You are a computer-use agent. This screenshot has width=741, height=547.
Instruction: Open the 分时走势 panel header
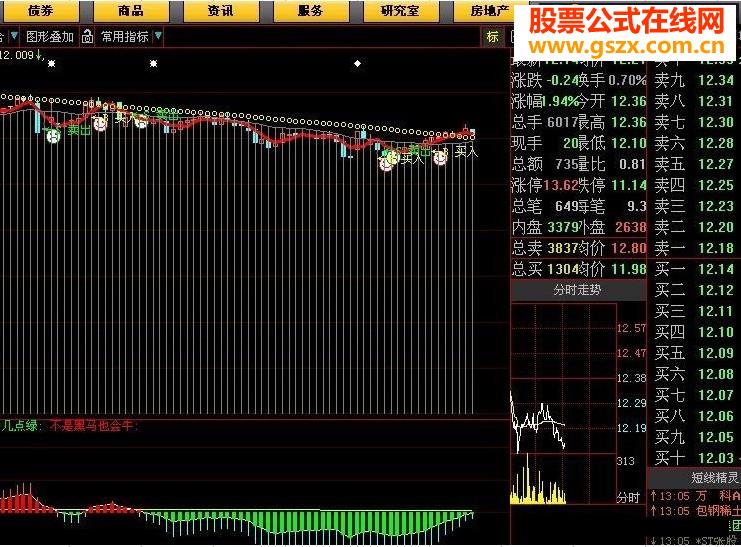pyautogui.click(x=577, y=289)
